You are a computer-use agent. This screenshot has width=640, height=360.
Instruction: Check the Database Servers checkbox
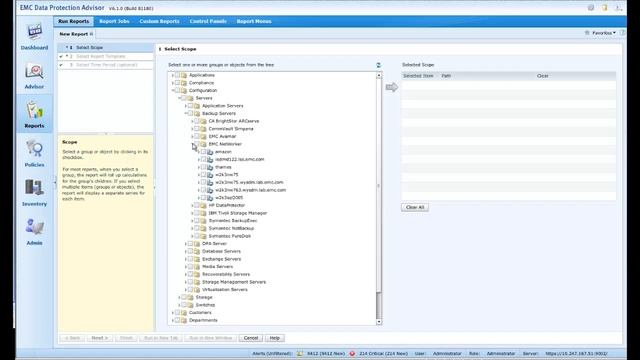pos(191,251)
